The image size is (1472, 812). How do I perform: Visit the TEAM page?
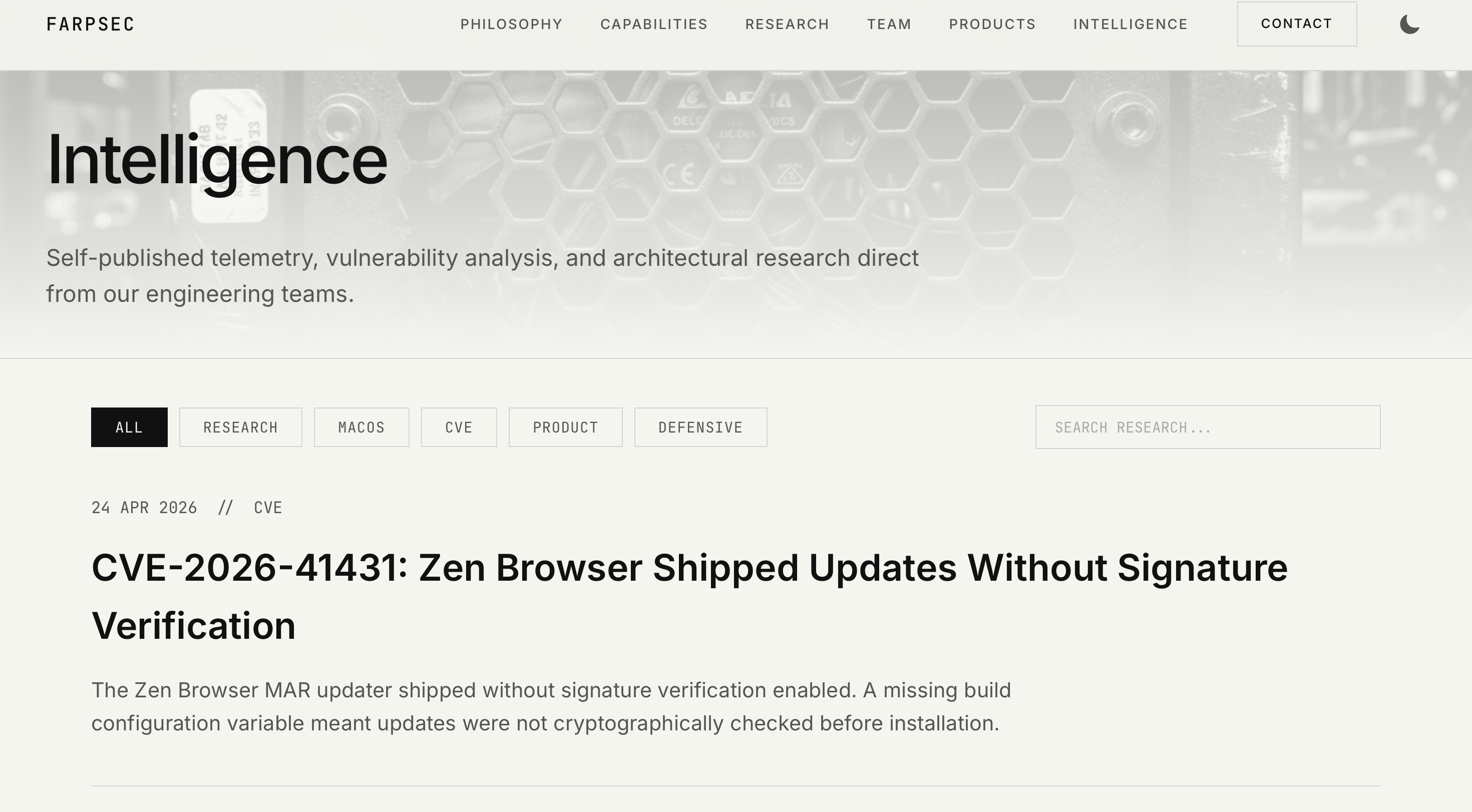pos(889,24)
